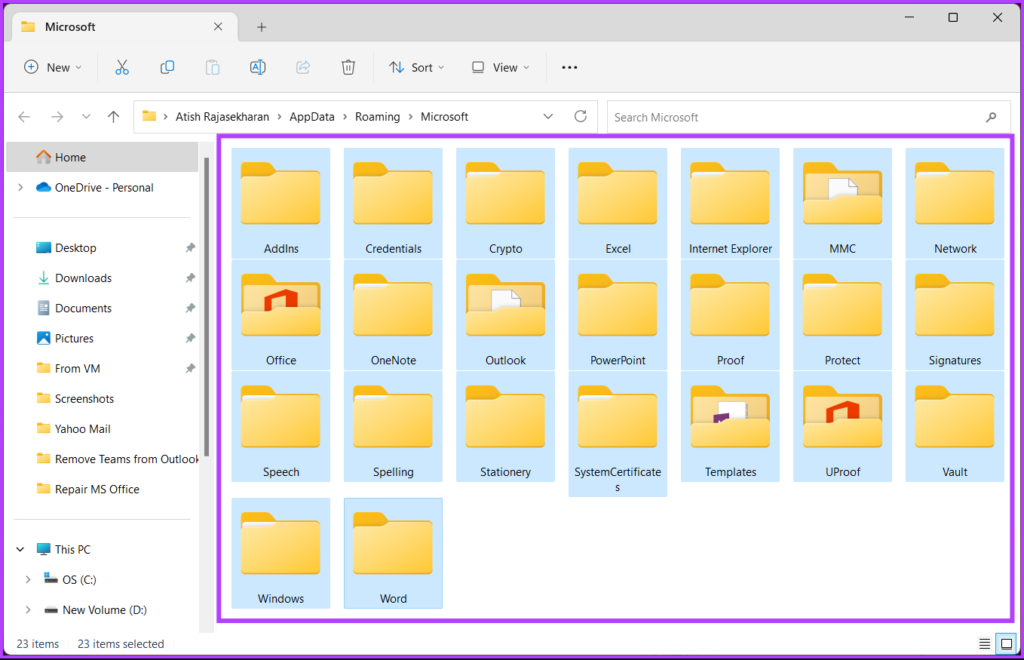Click the Cut icon in the toolbar
The width and height of the screenshot is (1024, 660).
[122, 67]
